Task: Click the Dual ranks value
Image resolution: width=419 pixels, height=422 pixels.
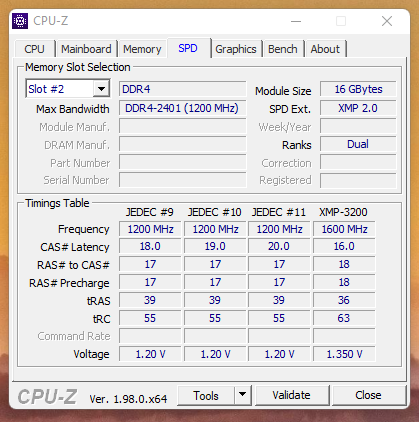Action: (358, 144)
